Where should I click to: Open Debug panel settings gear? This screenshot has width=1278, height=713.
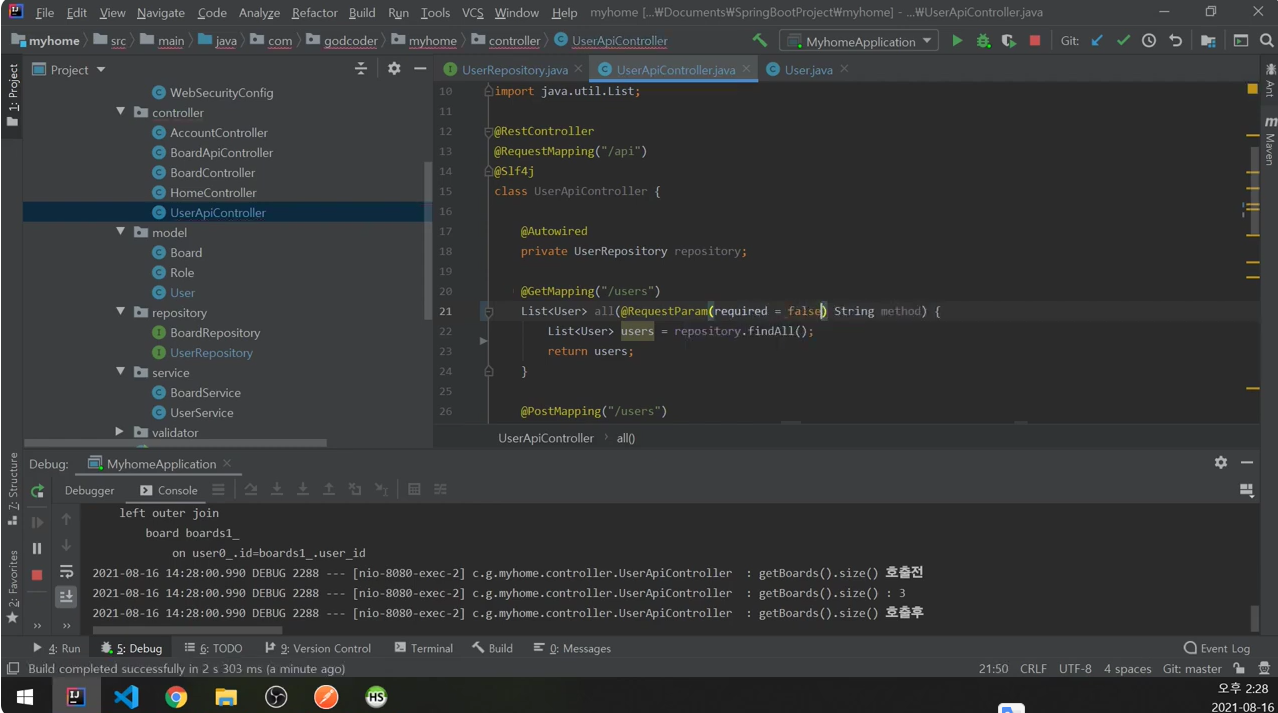tap(1221, 463)
